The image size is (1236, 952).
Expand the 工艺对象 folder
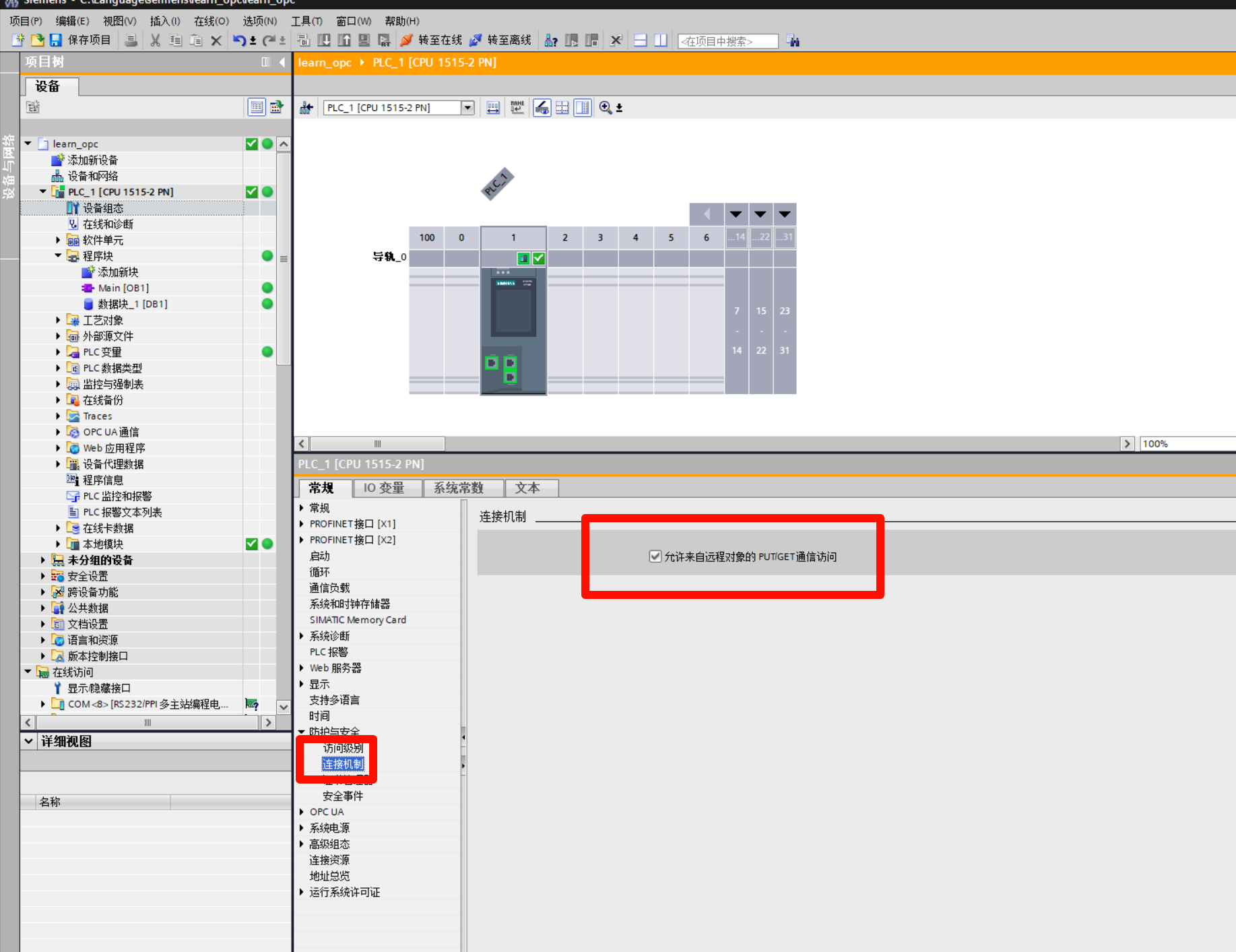[x=58, y=320]
